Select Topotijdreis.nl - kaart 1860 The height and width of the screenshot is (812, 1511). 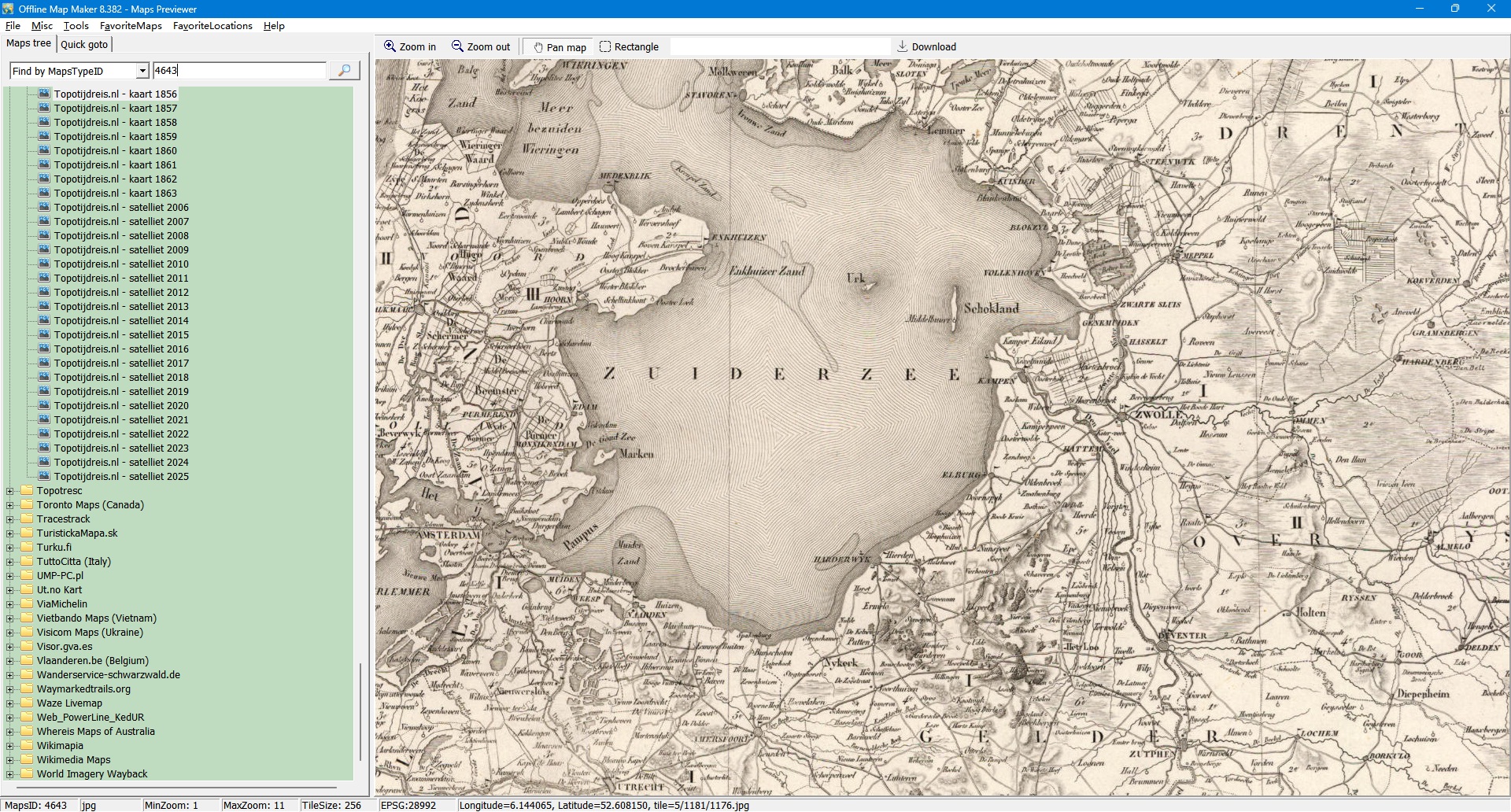[115, 150]
